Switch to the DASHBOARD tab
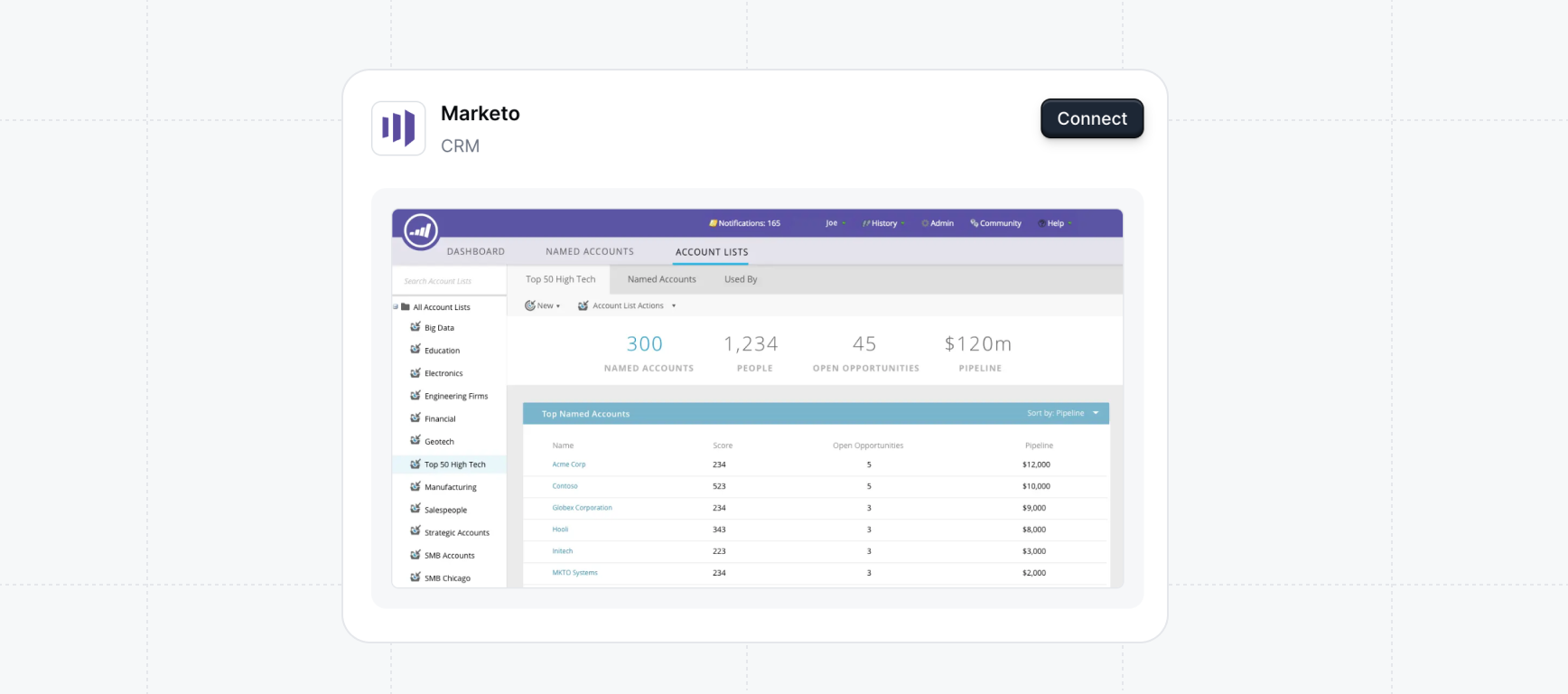Image resolution: width=1568 pixels, height=694 pixels. click(x=476, y=252)
